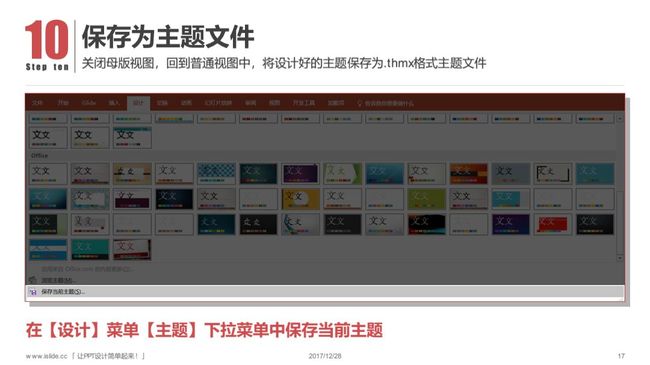
Task: Click the slide title 保存为主题文件
Action: (x=168, y=36)
